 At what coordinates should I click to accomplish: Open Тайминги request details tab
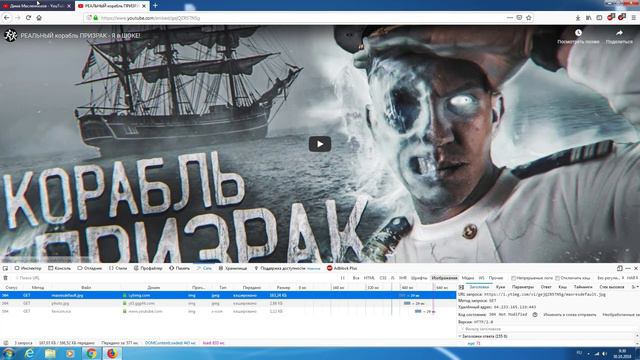tap(583, 287)
